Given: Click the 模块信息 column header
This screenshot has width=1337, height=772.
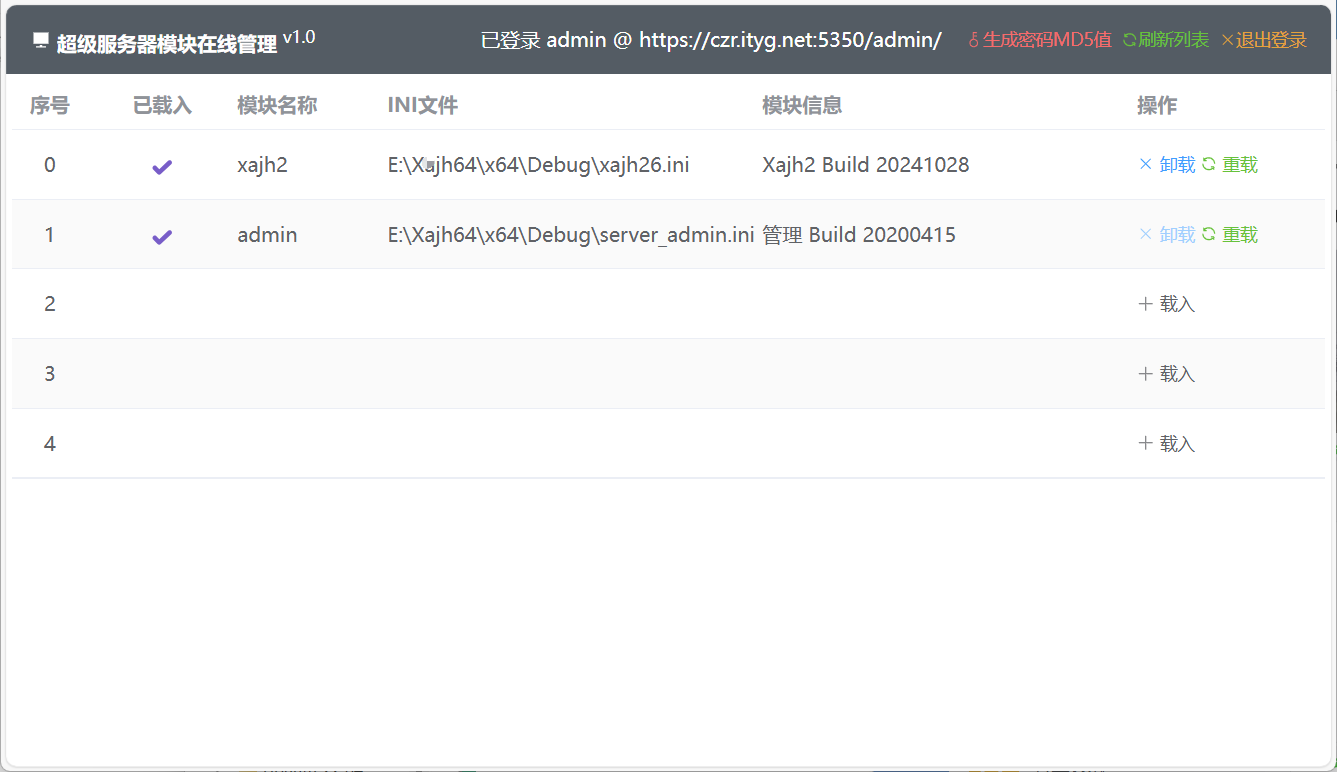Looking at the screenshot, I should point(802,106).
